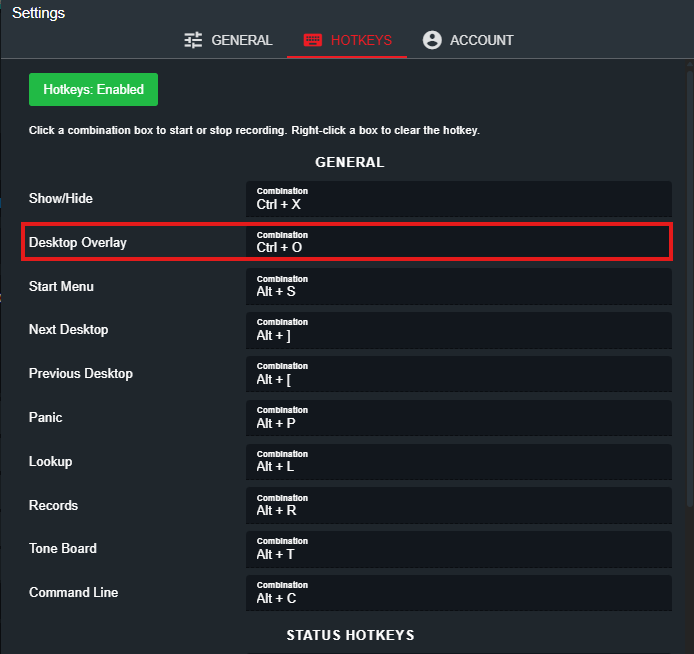Click the Hotkeys keyboard icon

(x=313, y=40)
